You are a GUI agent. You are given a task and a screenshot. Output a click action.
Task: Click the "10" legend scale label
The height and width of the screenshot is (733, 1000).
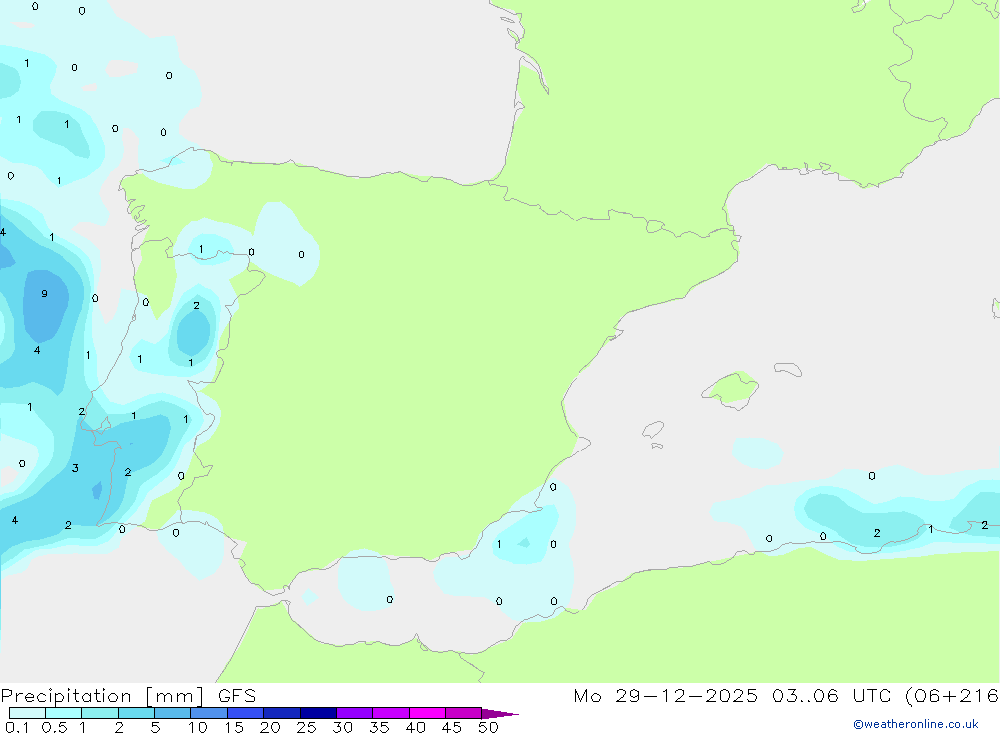[x=198, y=727]
